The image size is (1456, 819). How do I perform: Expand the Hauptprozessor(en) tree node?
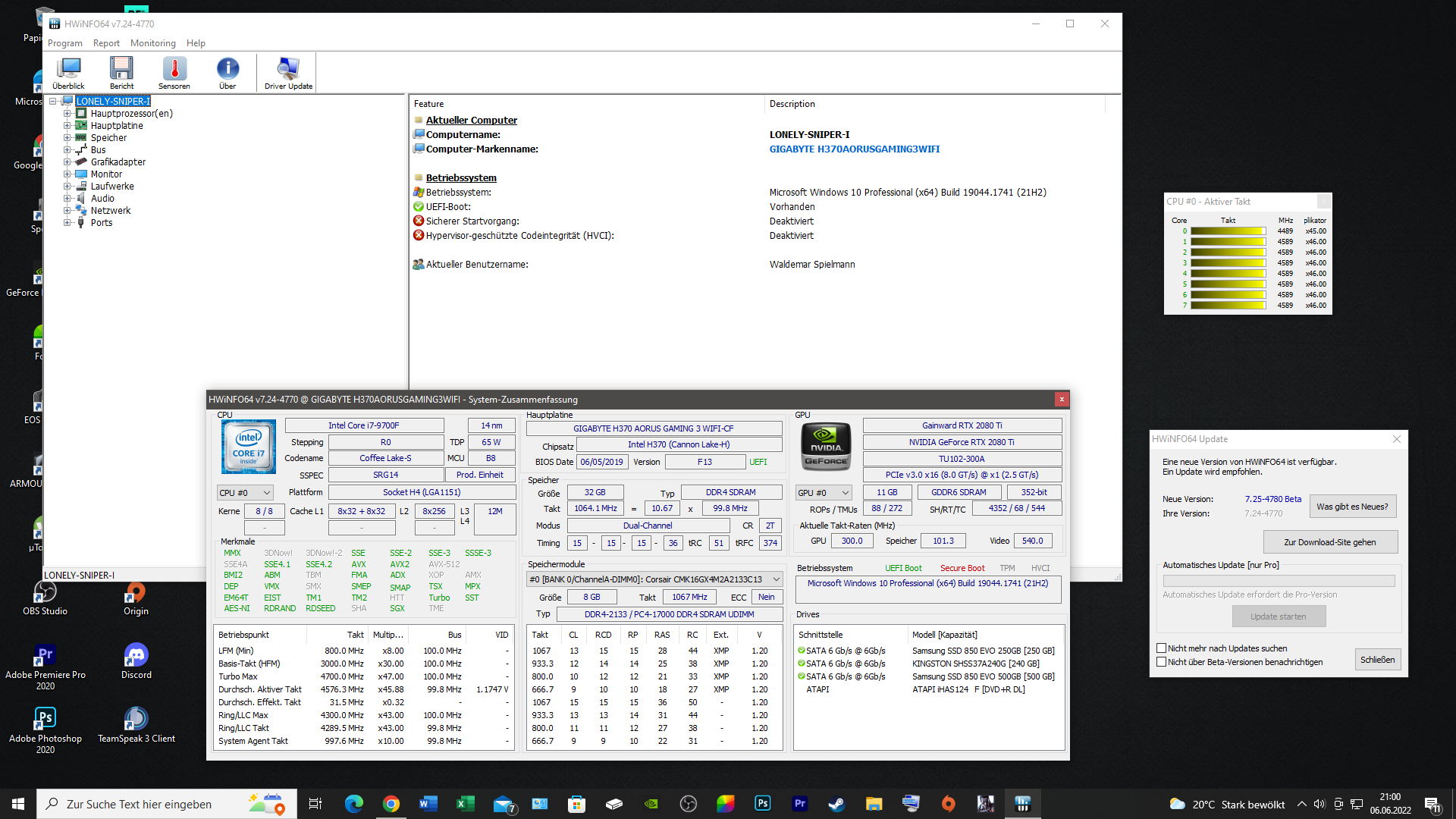point(67,114)
